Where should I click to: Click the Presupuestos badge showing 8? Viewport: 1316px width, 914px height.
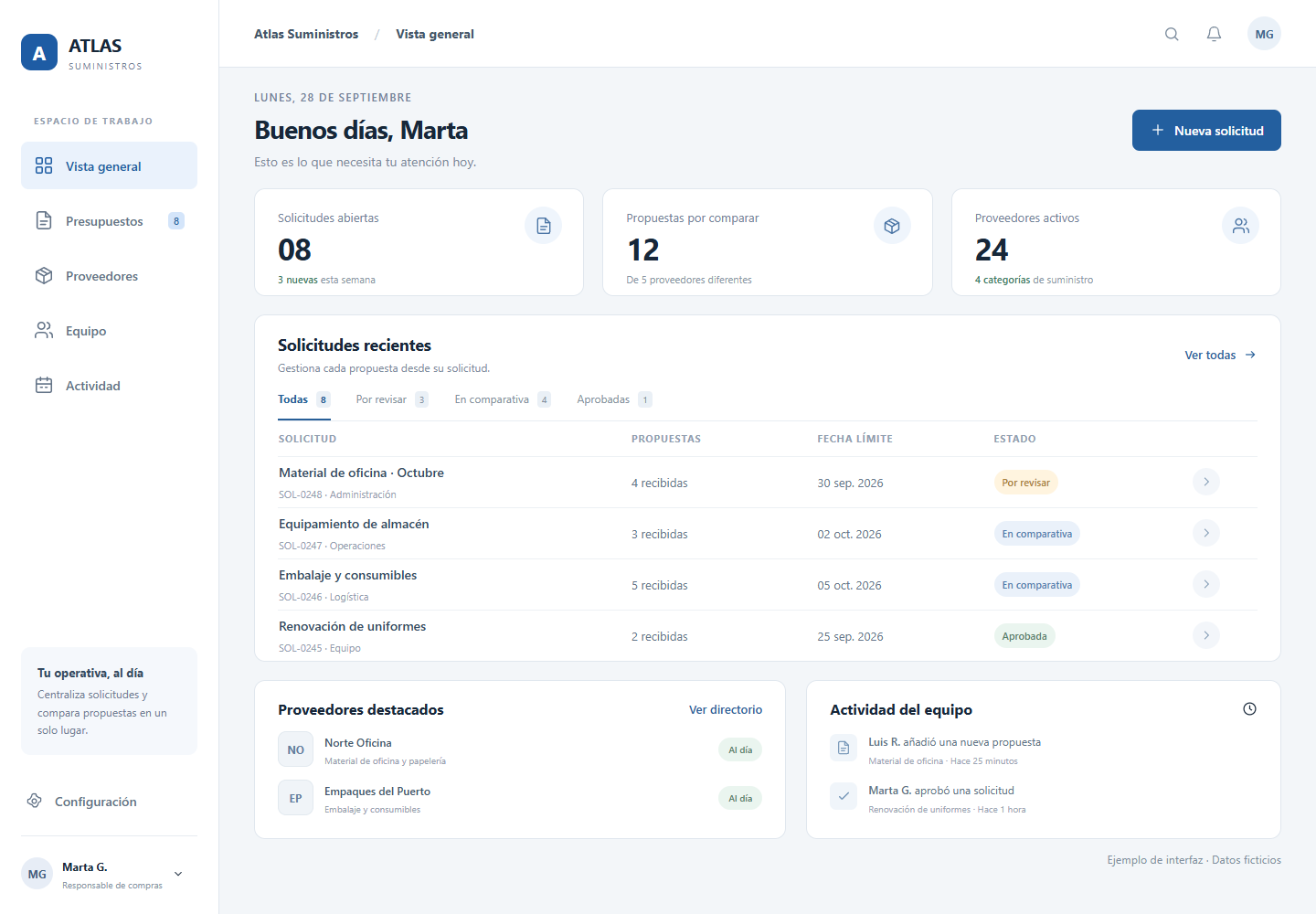click(176, 220)
